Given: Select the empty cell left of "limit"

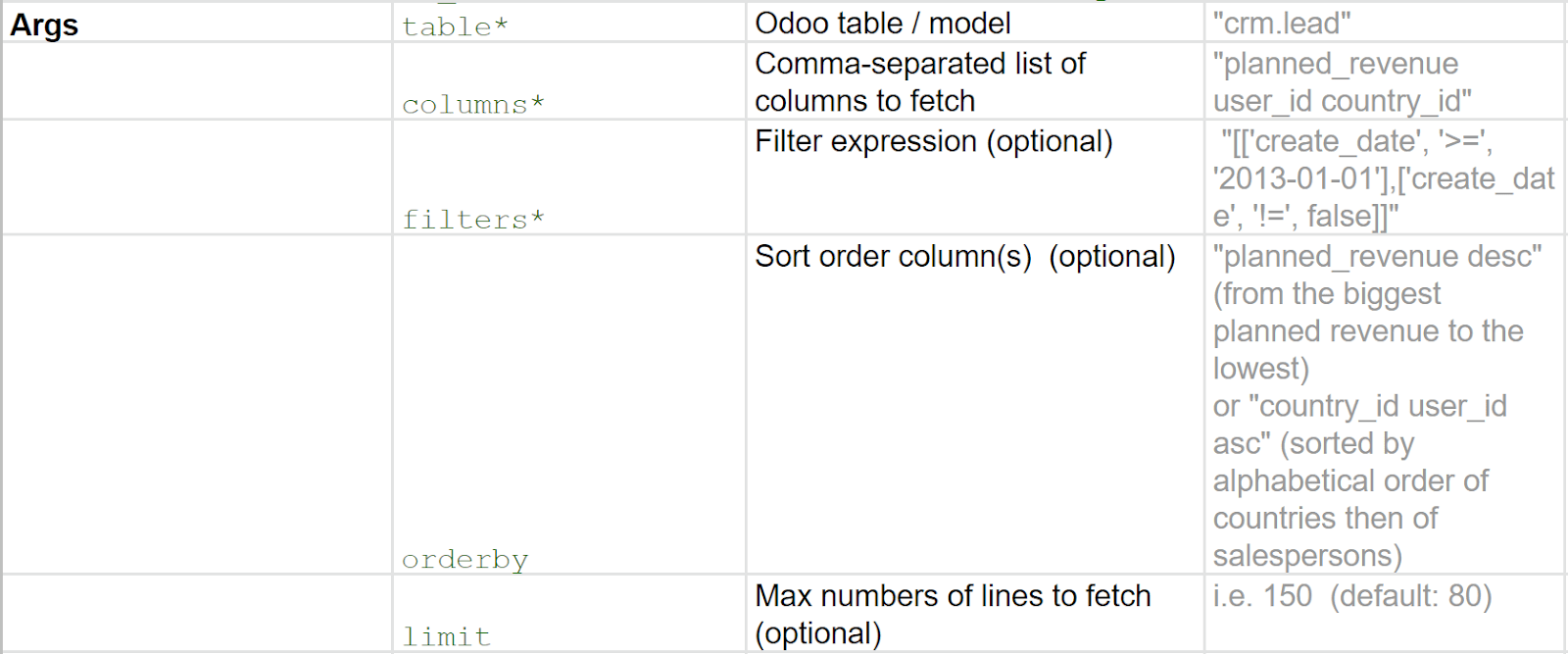Looking at the screenshot, I should coord(196,614).
